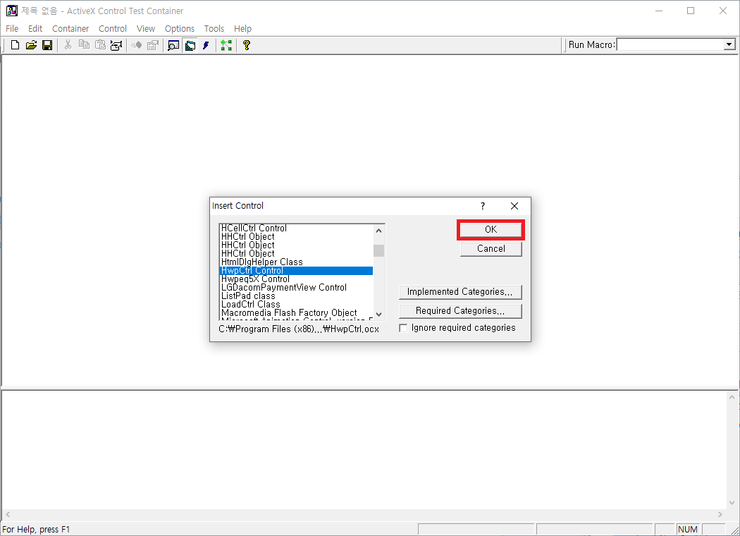Open the Options menu
Image resolution: width=740 pixels, height=536 pixels.
[x=180, y=29]
